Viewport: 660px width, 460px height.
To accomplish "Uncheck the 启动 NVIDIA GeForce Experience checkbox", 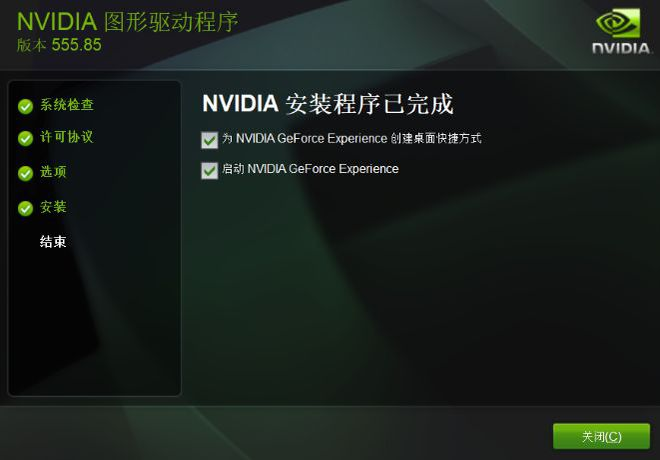I will [209, 170].
